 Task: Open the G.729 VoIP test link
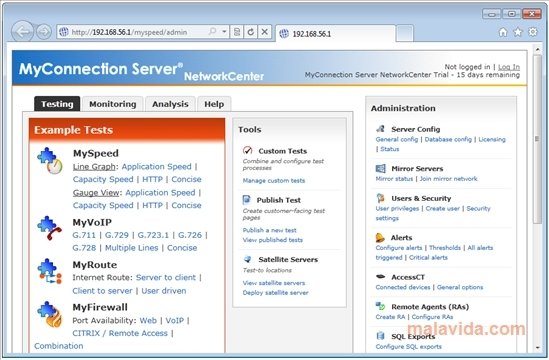[117, 235]
